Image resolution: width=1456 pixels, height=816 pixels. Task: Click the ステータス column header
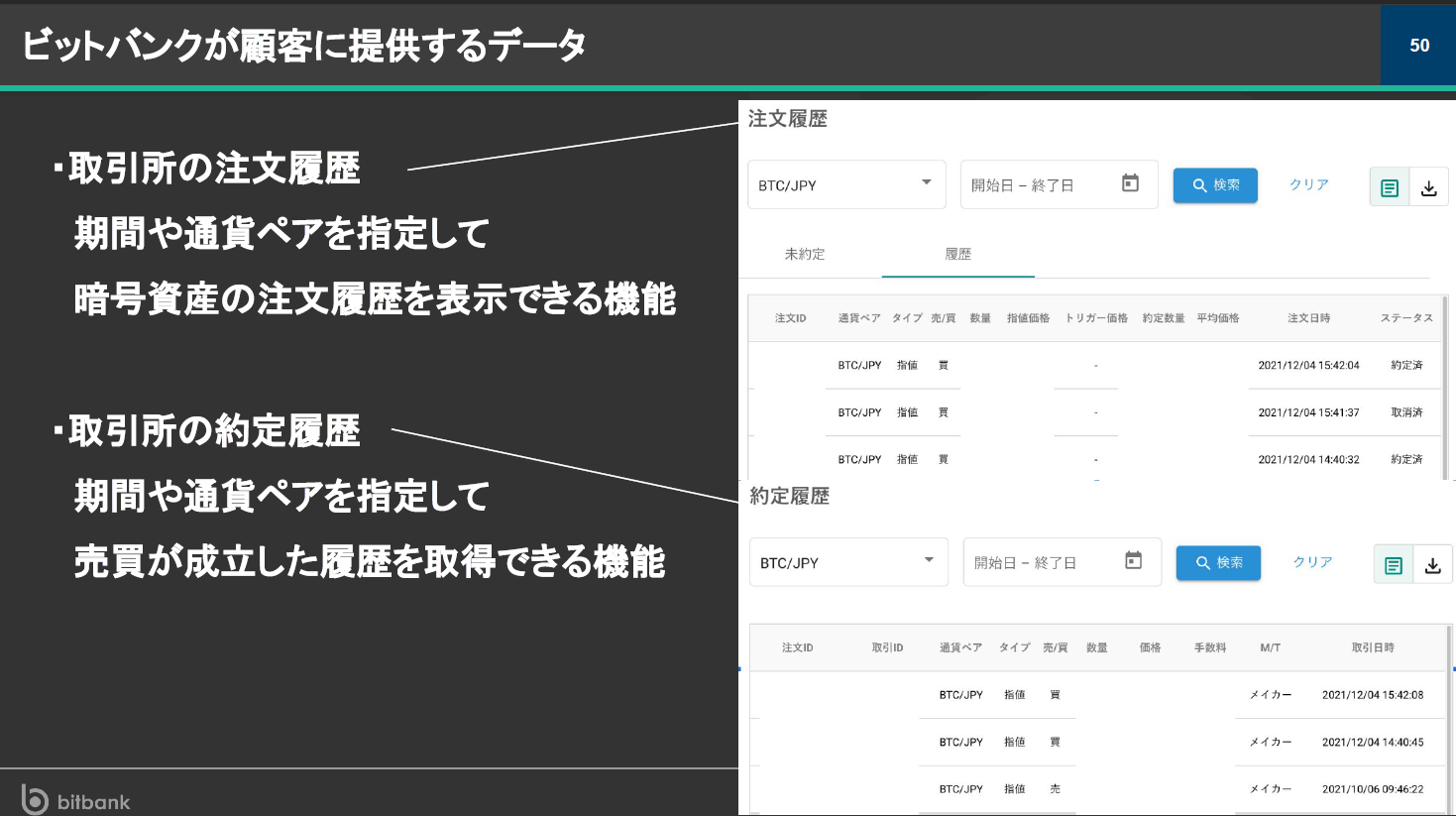pyautogui.click(x=1406, y=318)
